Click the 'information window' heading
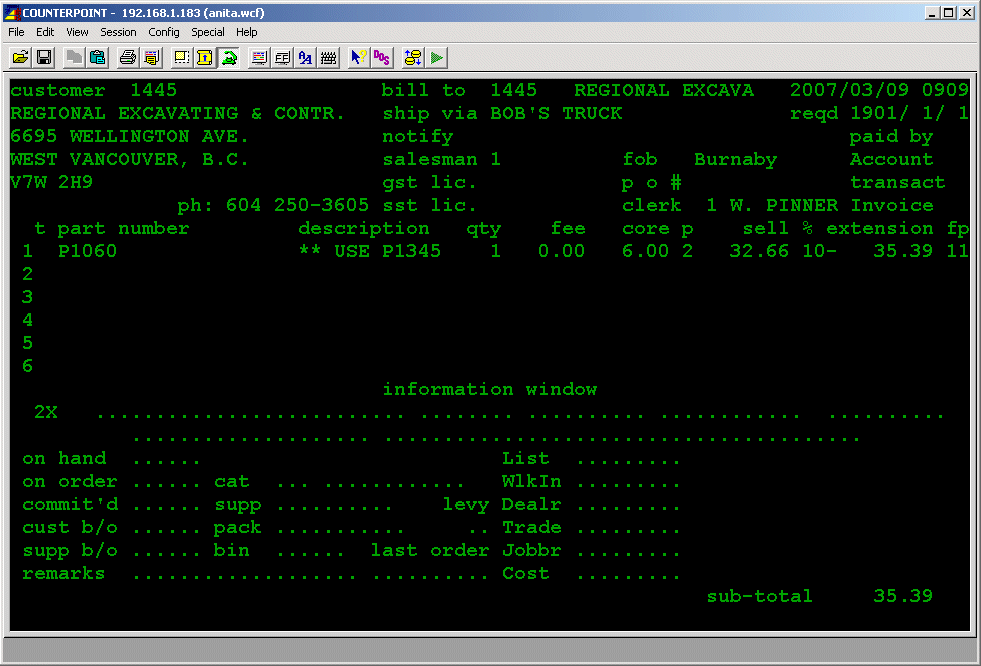 [x=490, y=389]
